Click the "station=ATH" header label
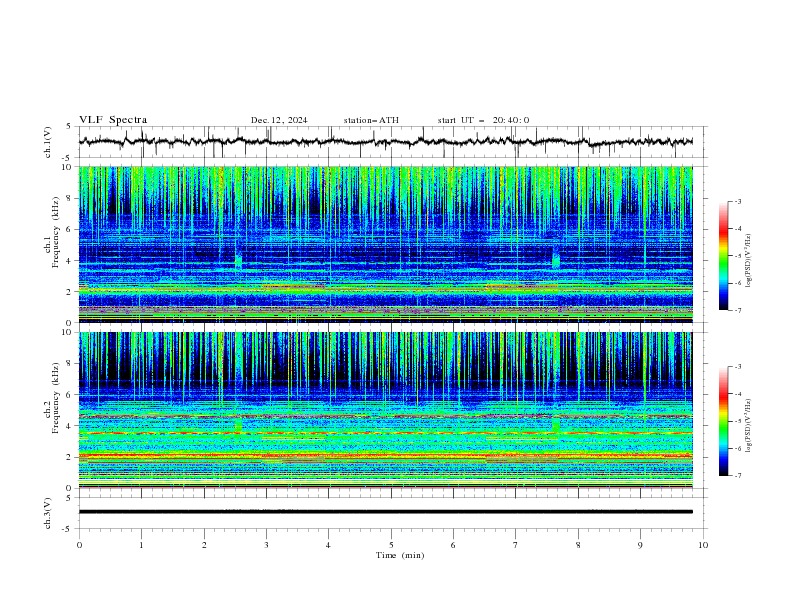792x612 pixels. coord(371,120)
